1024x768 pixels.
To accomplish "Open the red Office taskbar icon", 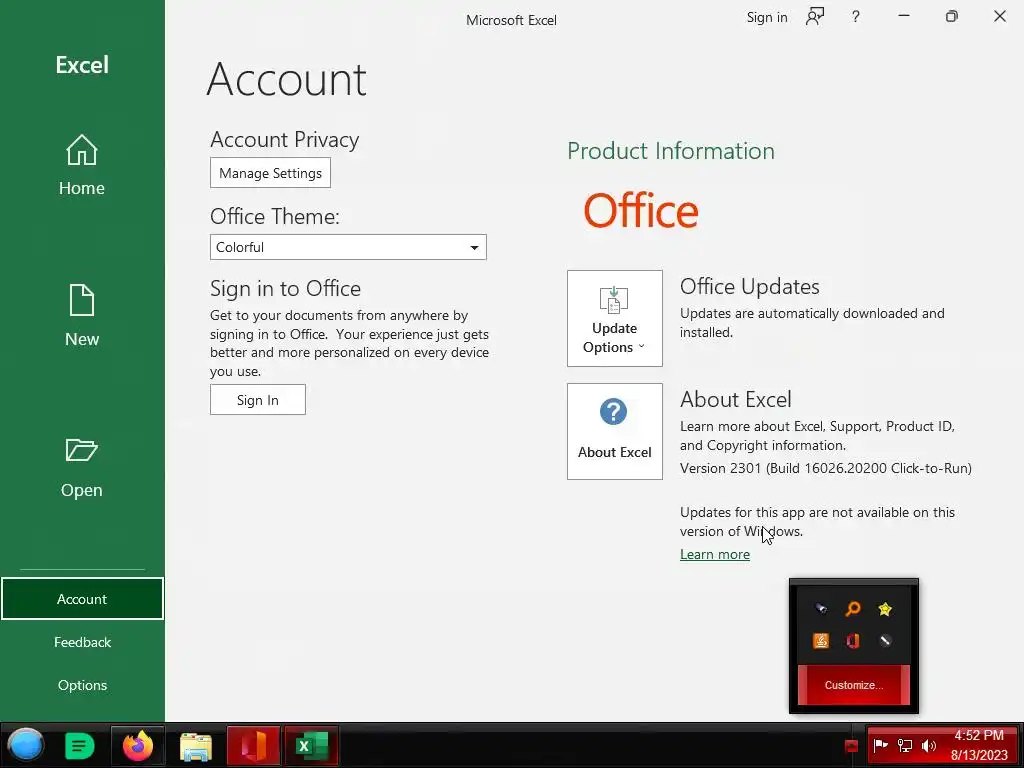I will click(x=254, y=746).
